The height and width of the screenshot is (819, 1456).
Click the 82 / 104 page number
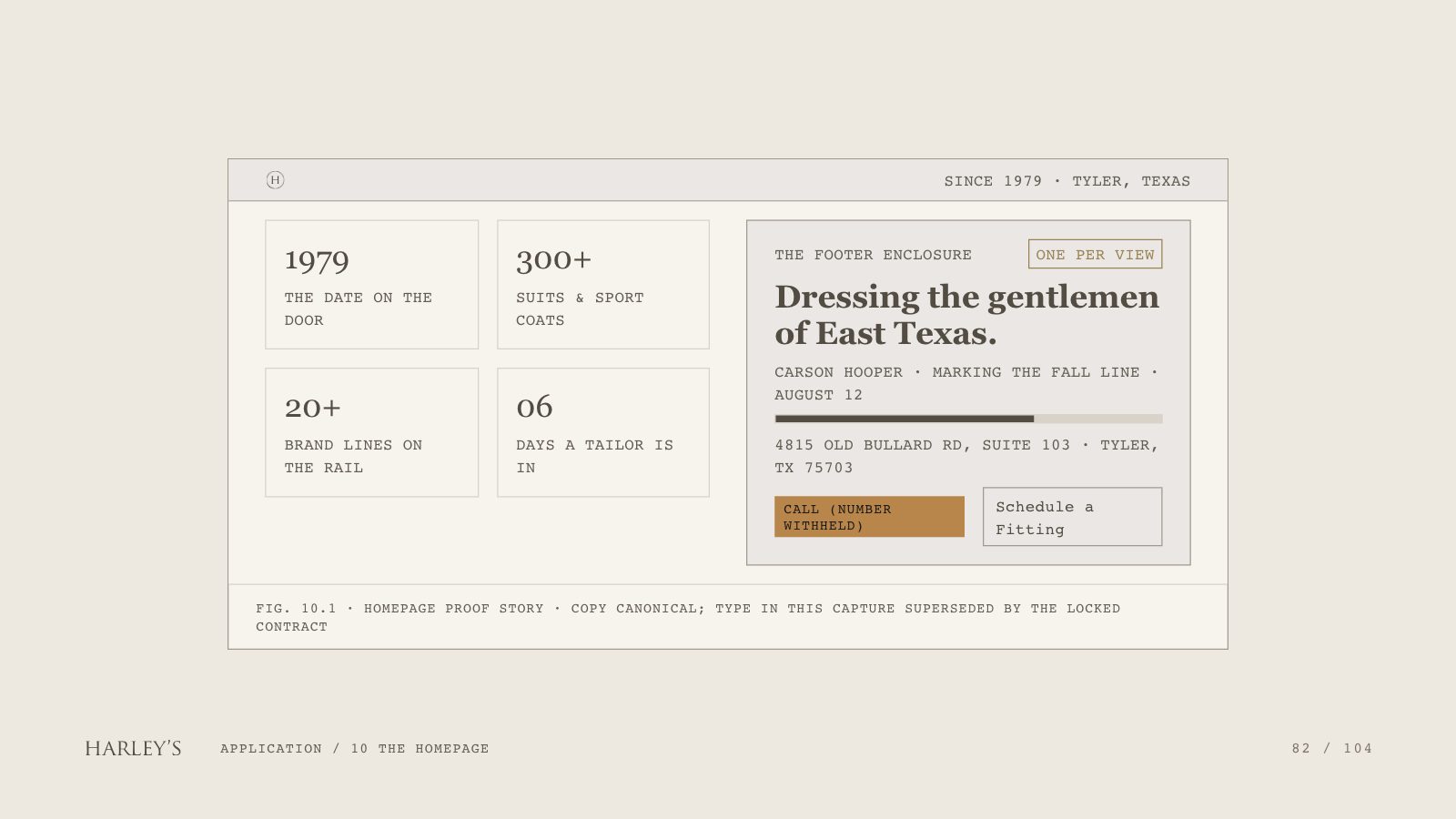(1331, 748)
